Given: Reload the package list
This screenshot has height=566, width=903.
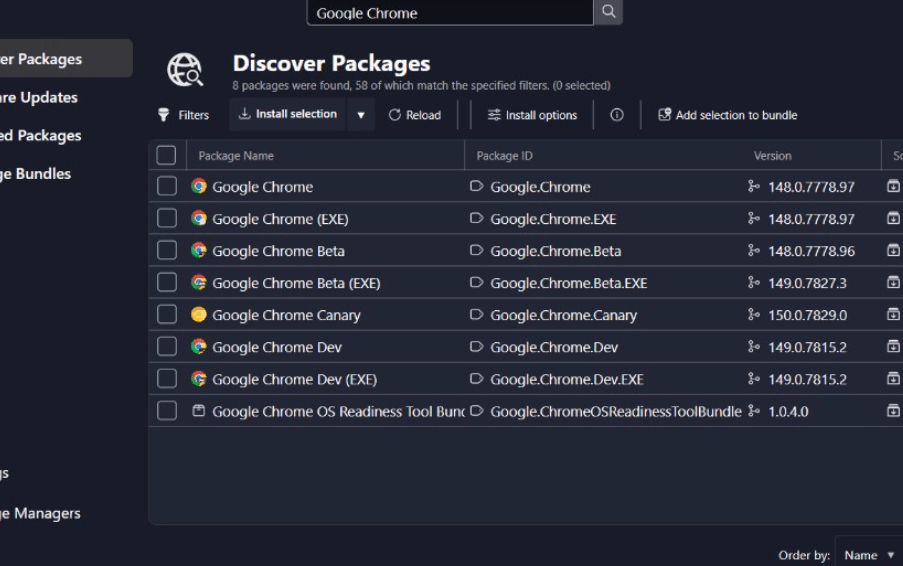Looking at the screenshot, I should [415, 115].
